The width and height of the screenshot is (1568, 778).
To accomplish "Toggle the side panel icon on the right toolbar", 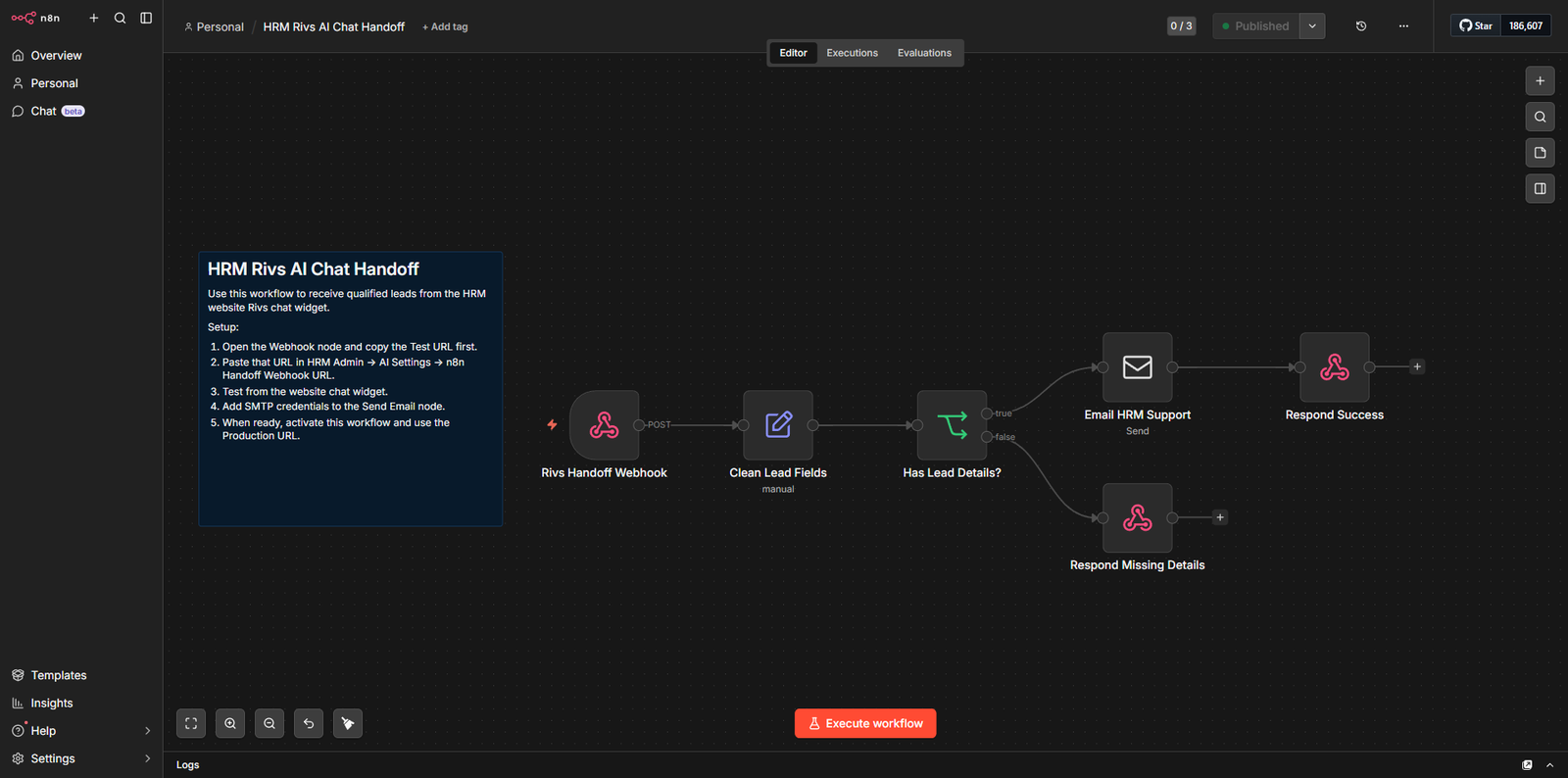I will [1540, 189].
